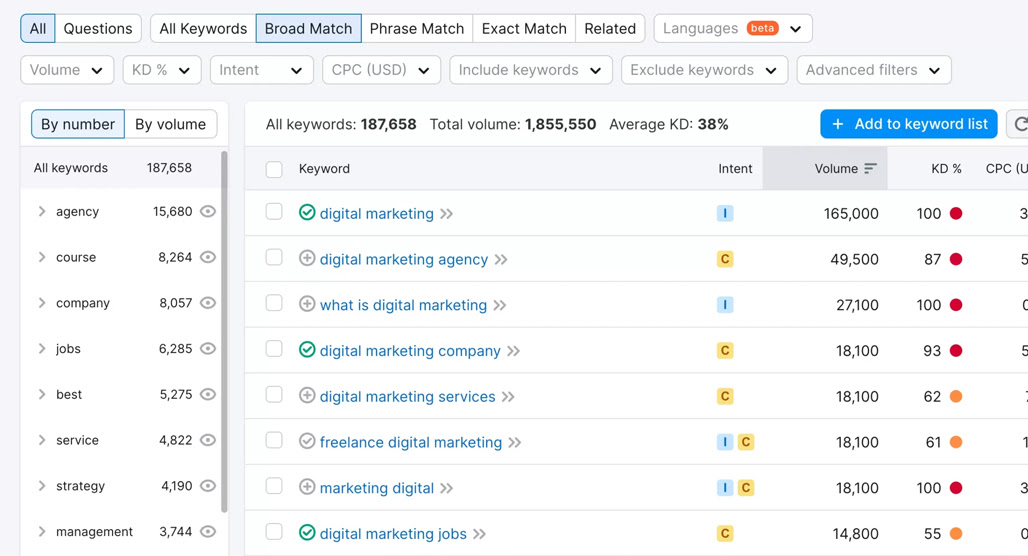The width and height of the screenshot is (1028, 556).
Task: Open the Volume filter dropdown
Action: tap(67, 70)
